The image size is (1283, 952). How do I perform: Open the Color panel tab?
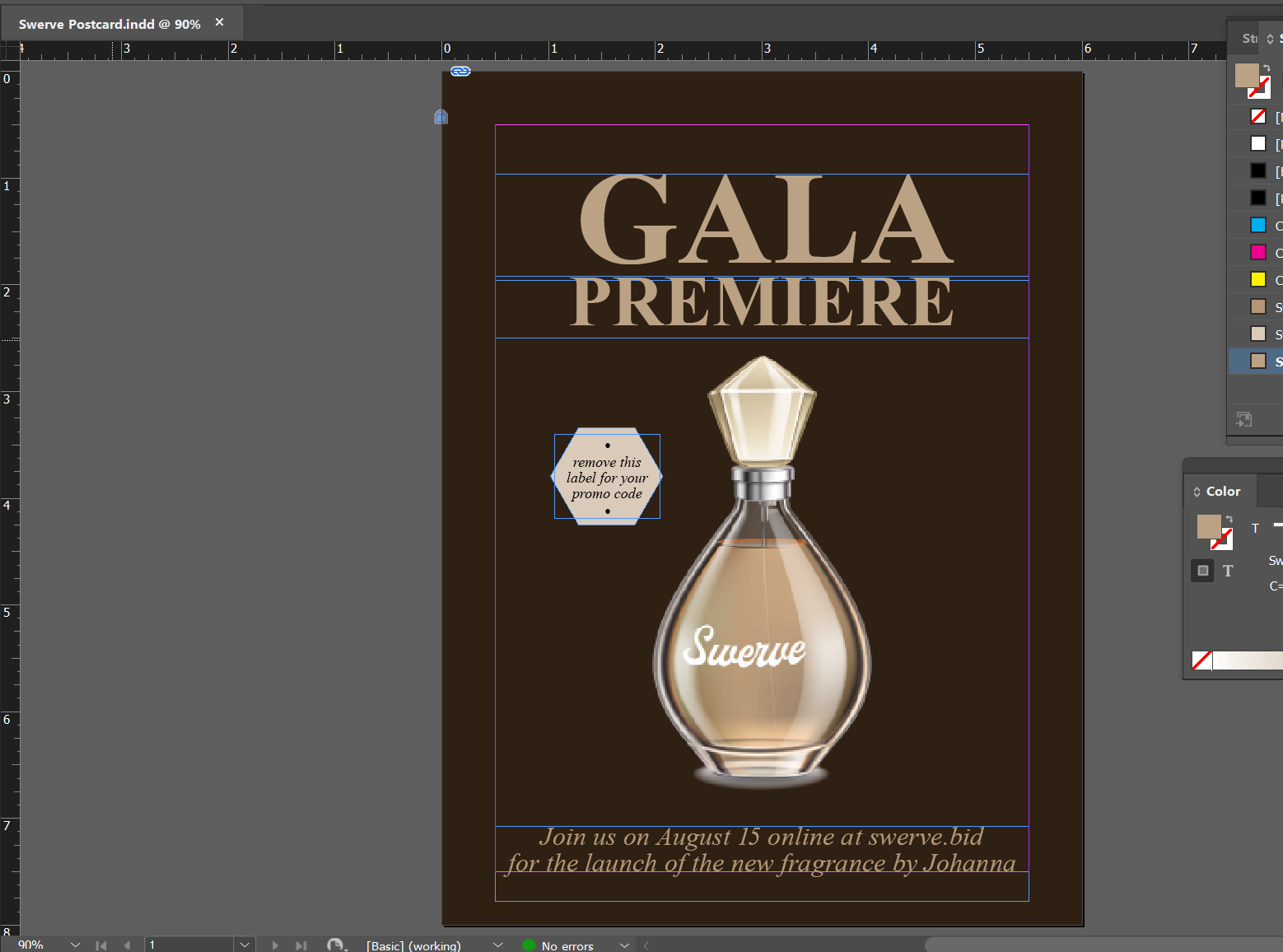pyautogui.click(x=1223, y=491)
